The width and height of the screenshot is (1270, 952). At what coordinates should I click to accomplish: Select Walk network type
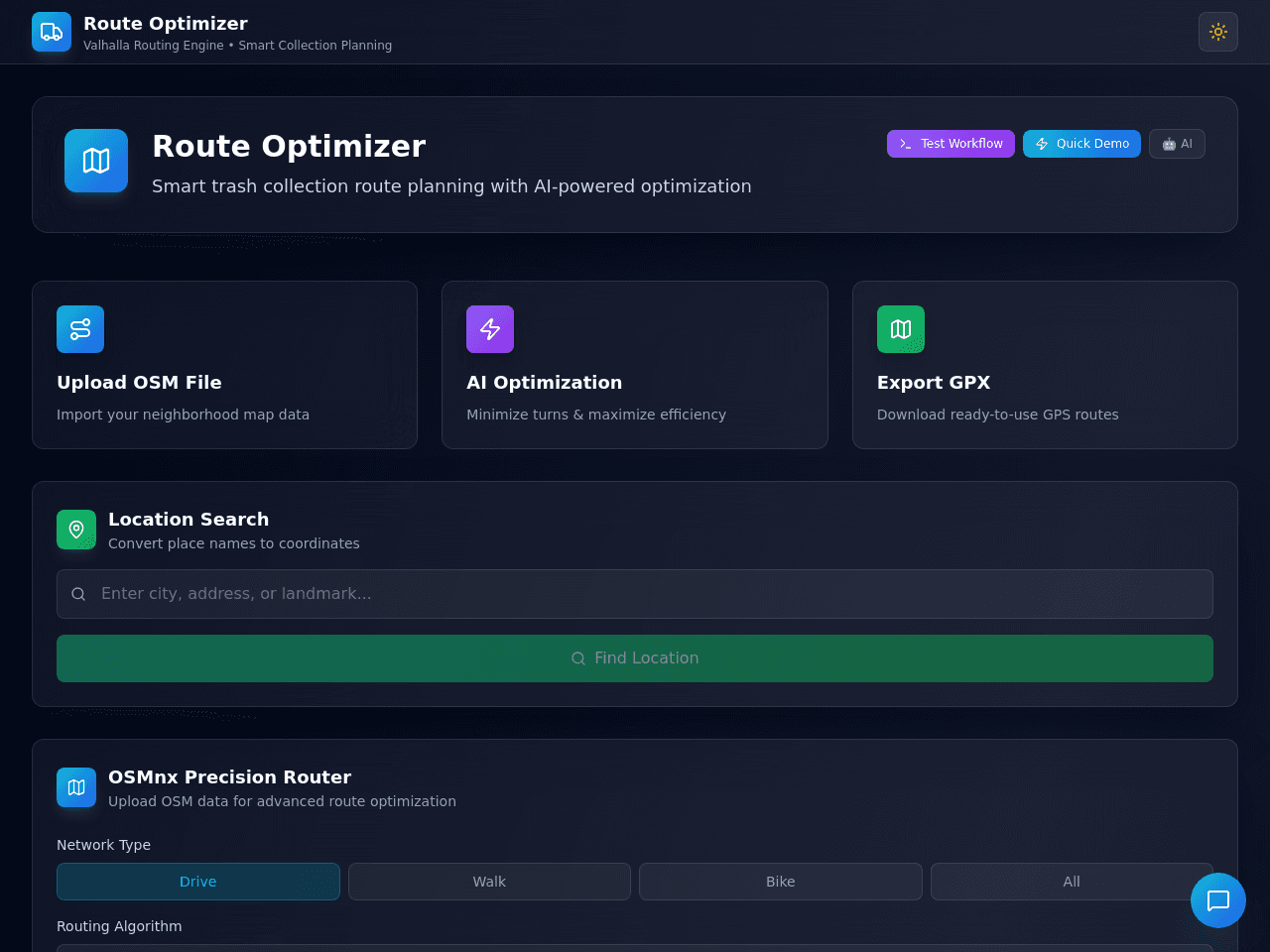pyautogui.click(x=489, y=882)
